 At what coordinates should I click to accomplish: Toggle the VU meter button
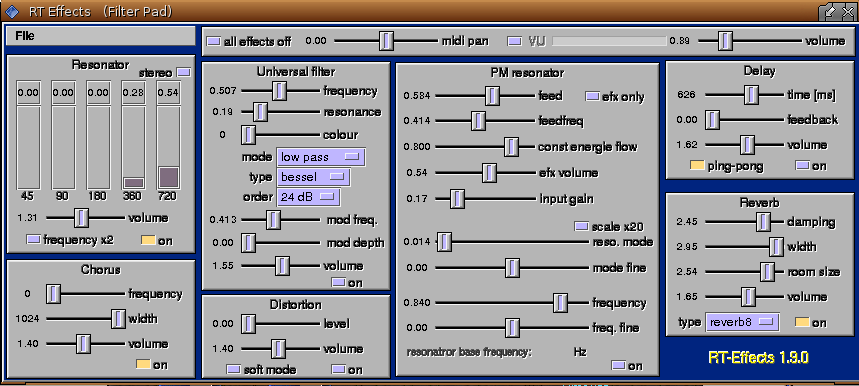click(x=515, y=41)
